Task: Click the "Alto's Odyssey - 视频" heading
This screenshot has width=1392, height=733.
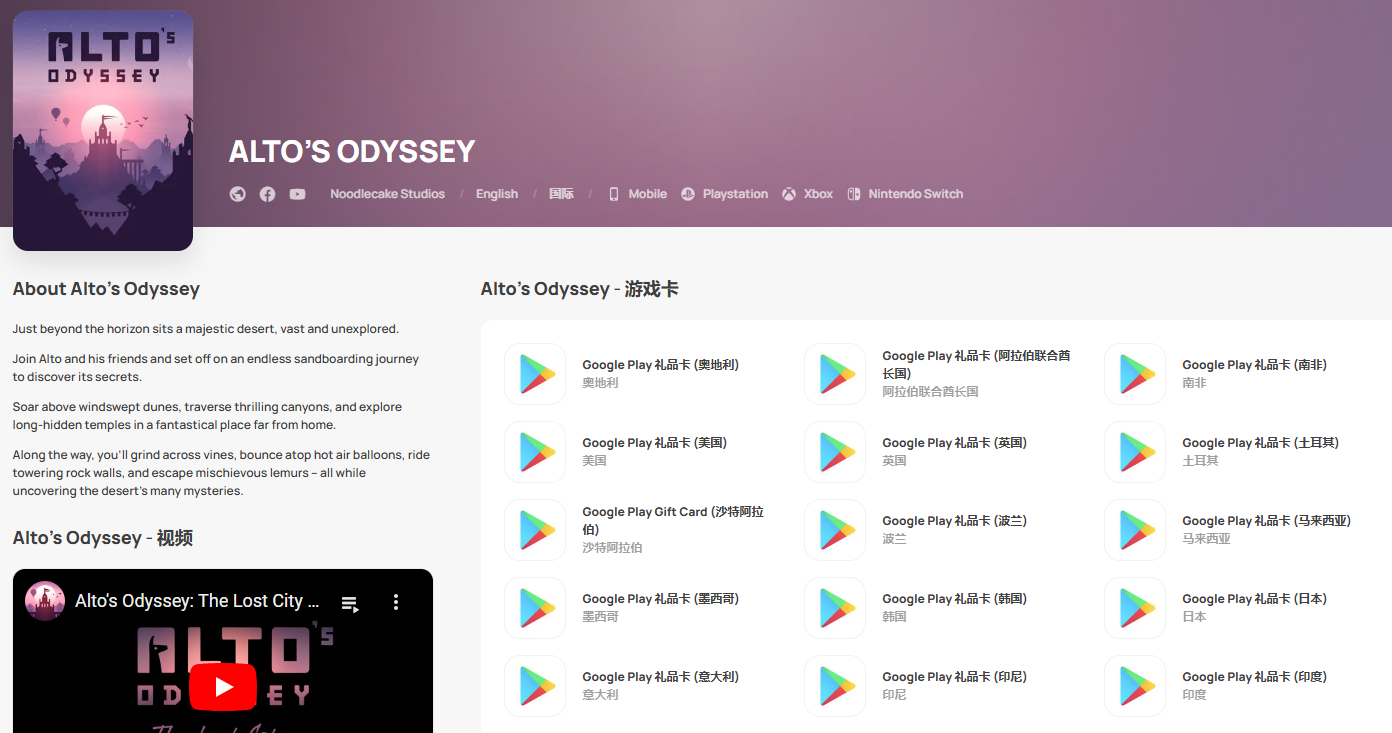Action: click(x=103, y=538)
